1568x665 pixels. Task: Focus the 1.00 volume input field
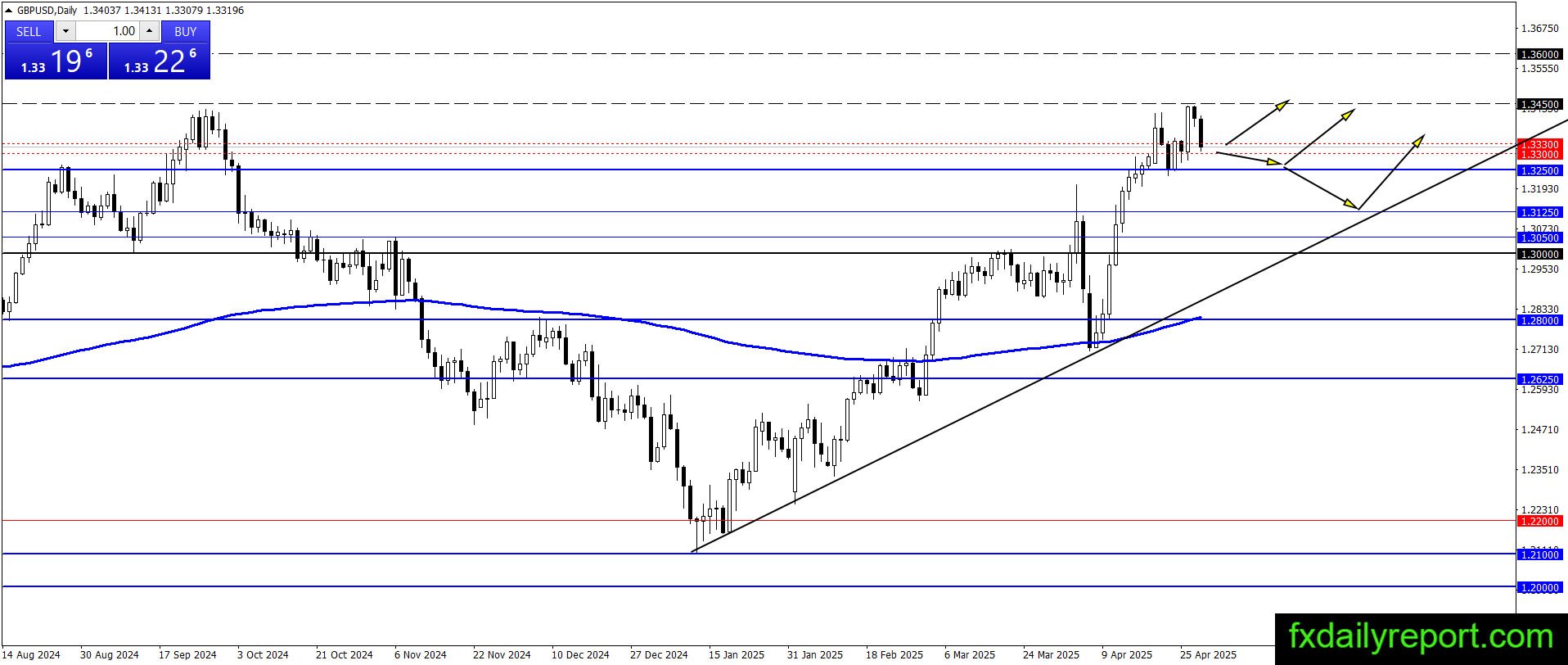(x=108, y=31)
